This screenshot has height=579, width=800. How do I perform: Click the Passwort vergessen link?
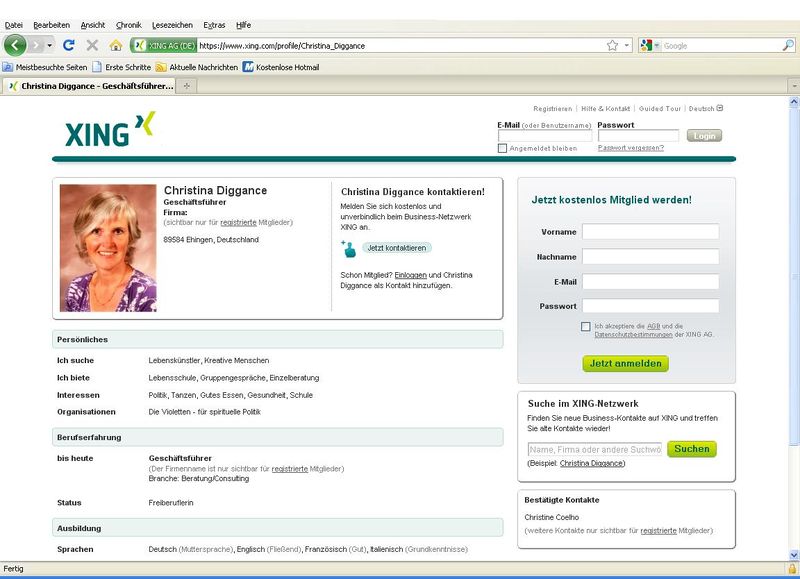click(x=630, y=148)
